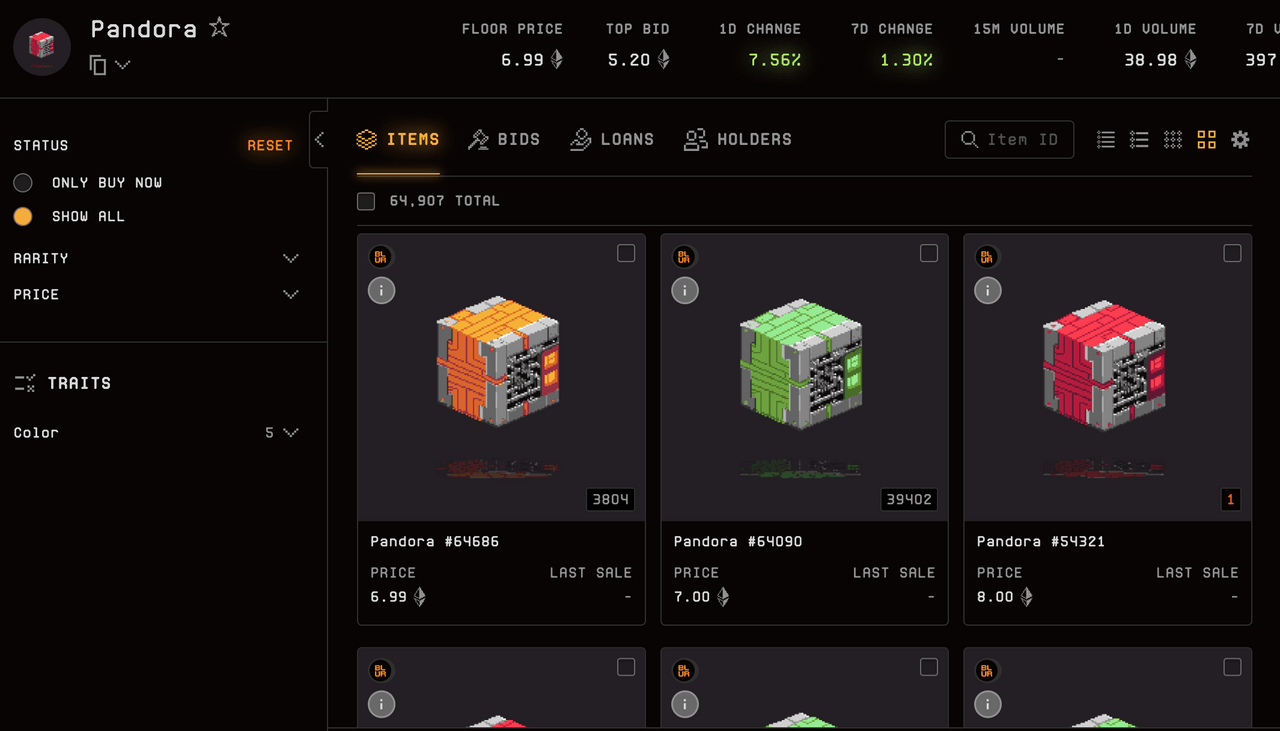
Task: Click the Pandora collection avatar logo
Action: pyautogui.click(x=42, y=46)
